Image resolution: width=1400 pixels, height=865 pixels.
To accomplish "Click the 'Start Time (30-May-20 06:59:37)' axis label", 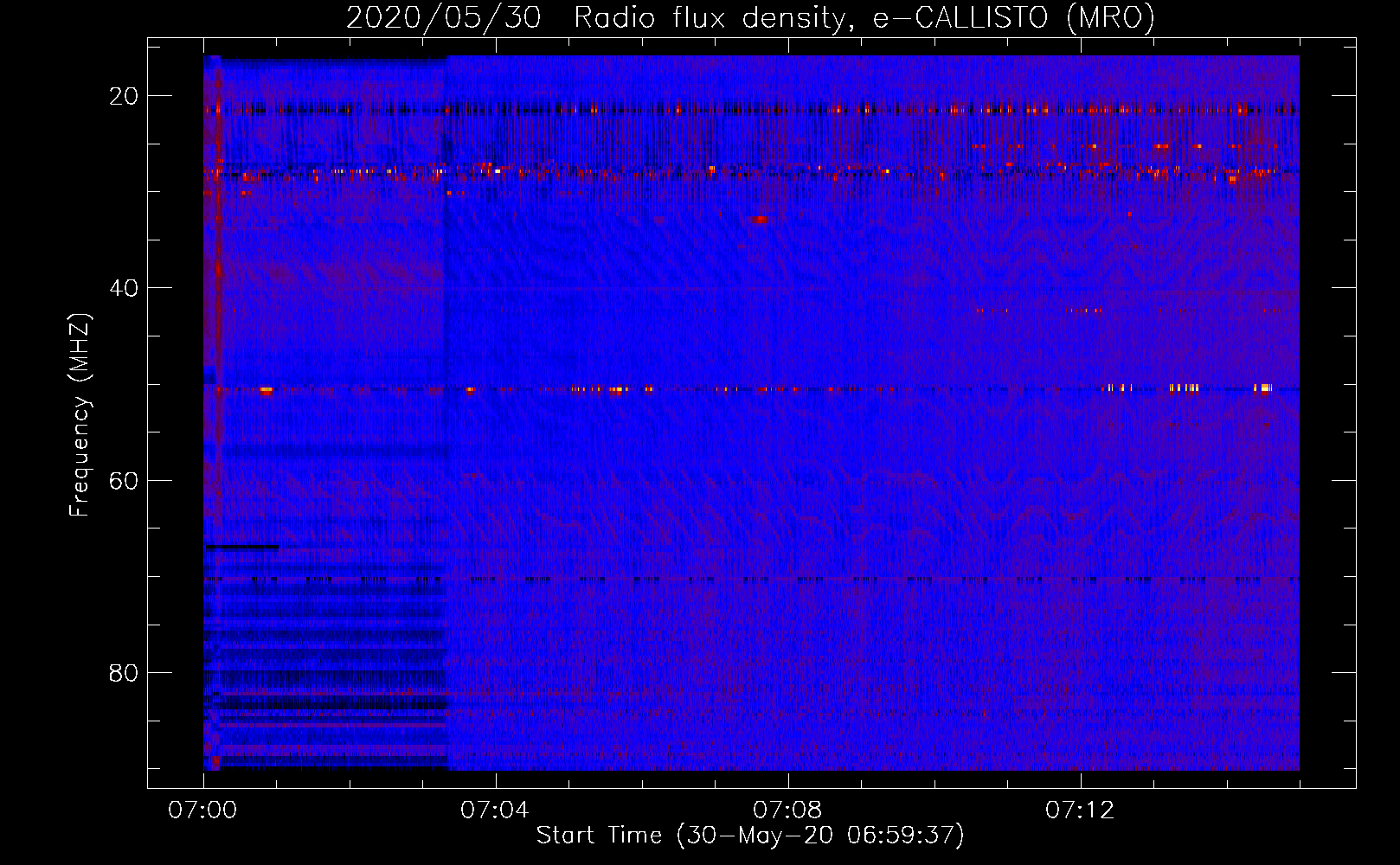I will (x=750, y=836).
